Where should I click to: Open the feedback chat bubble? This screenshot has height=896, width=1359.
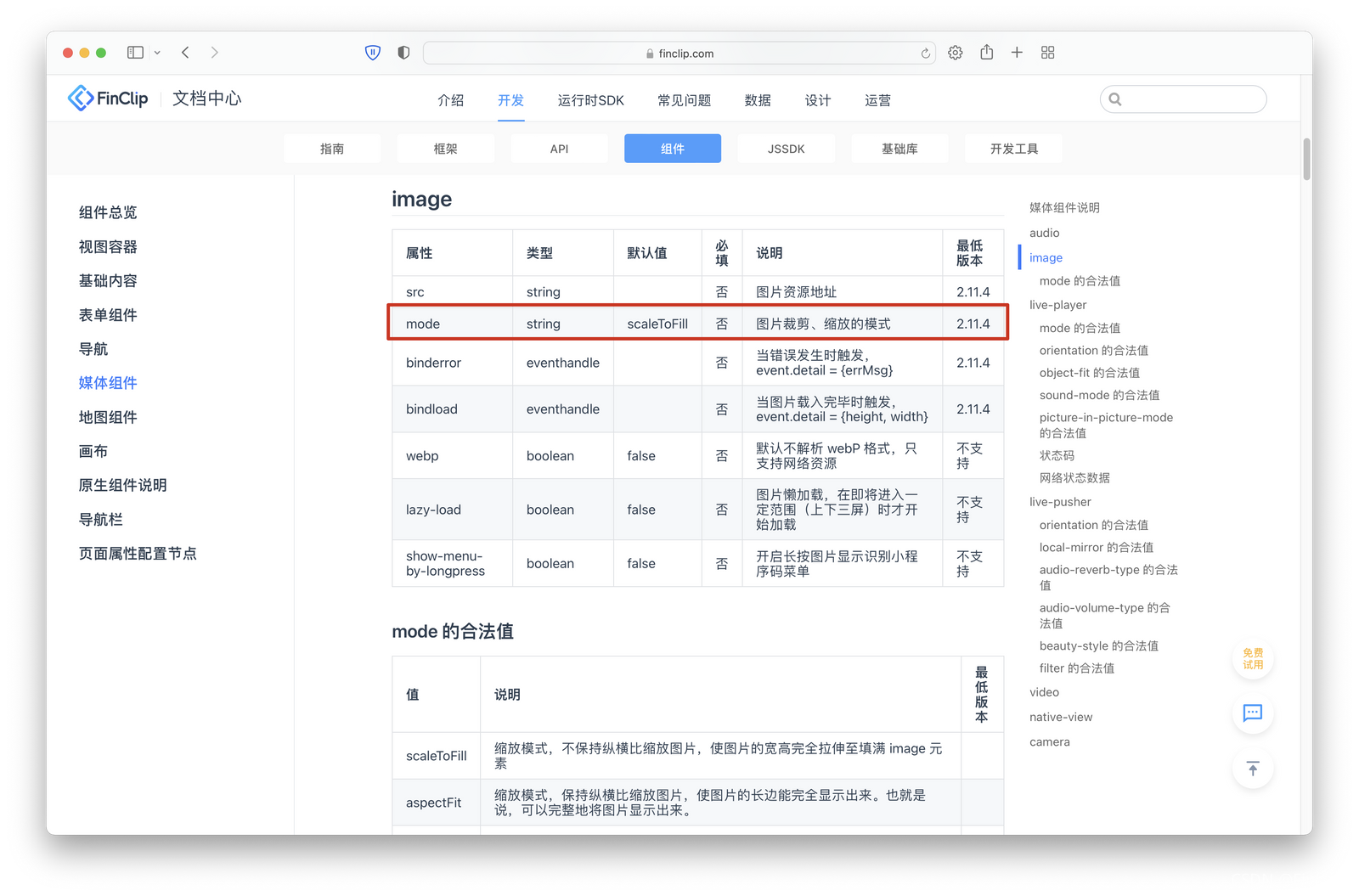(x=1252, y=713)
